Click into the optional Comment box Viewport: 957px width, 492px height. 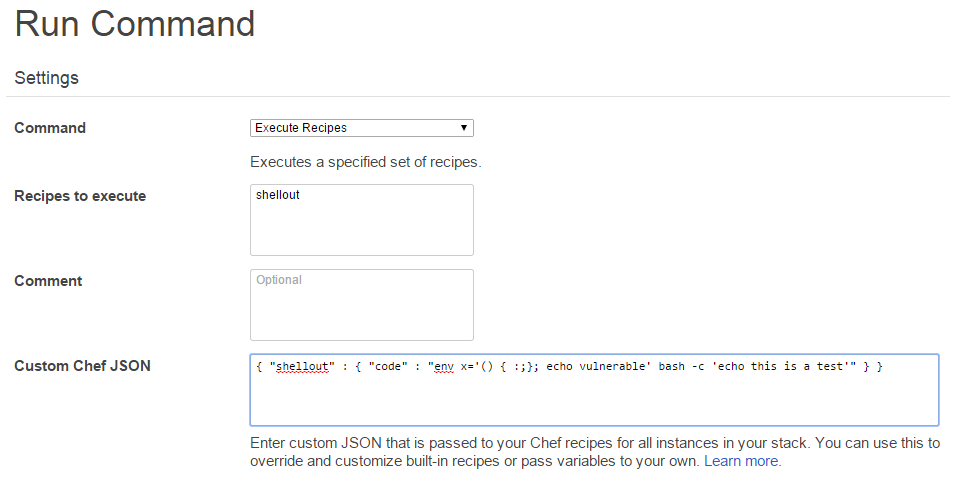click(x=361, y=305)
